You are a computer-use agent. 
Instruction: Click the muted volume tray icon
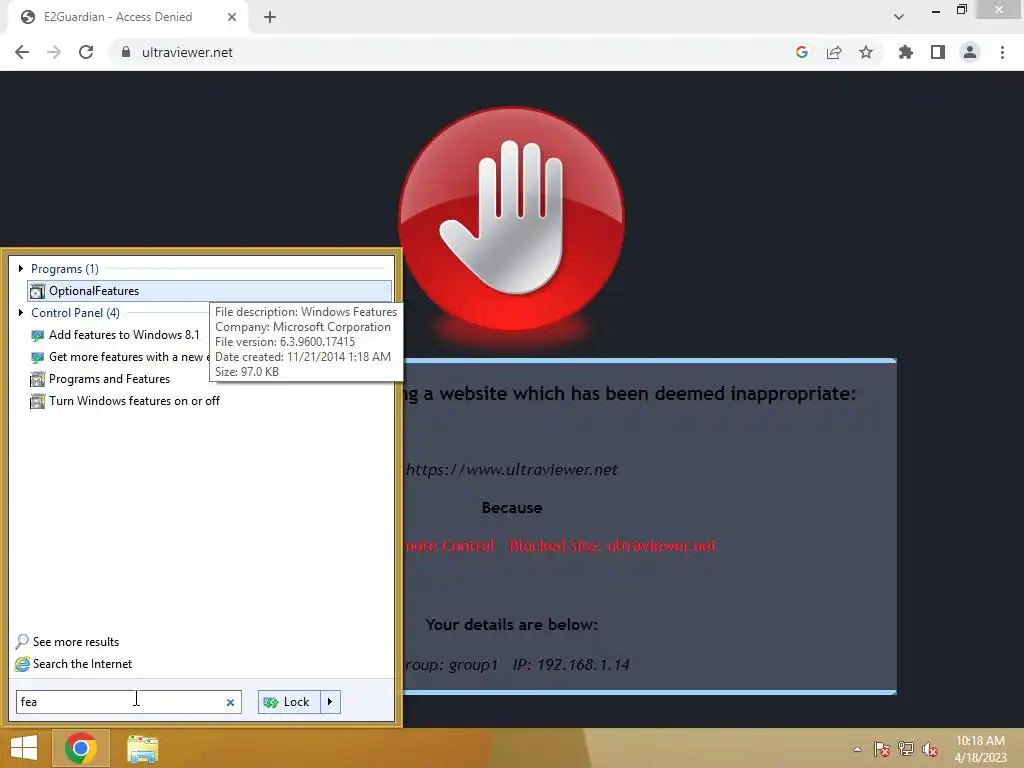click(x=930, y=749)
